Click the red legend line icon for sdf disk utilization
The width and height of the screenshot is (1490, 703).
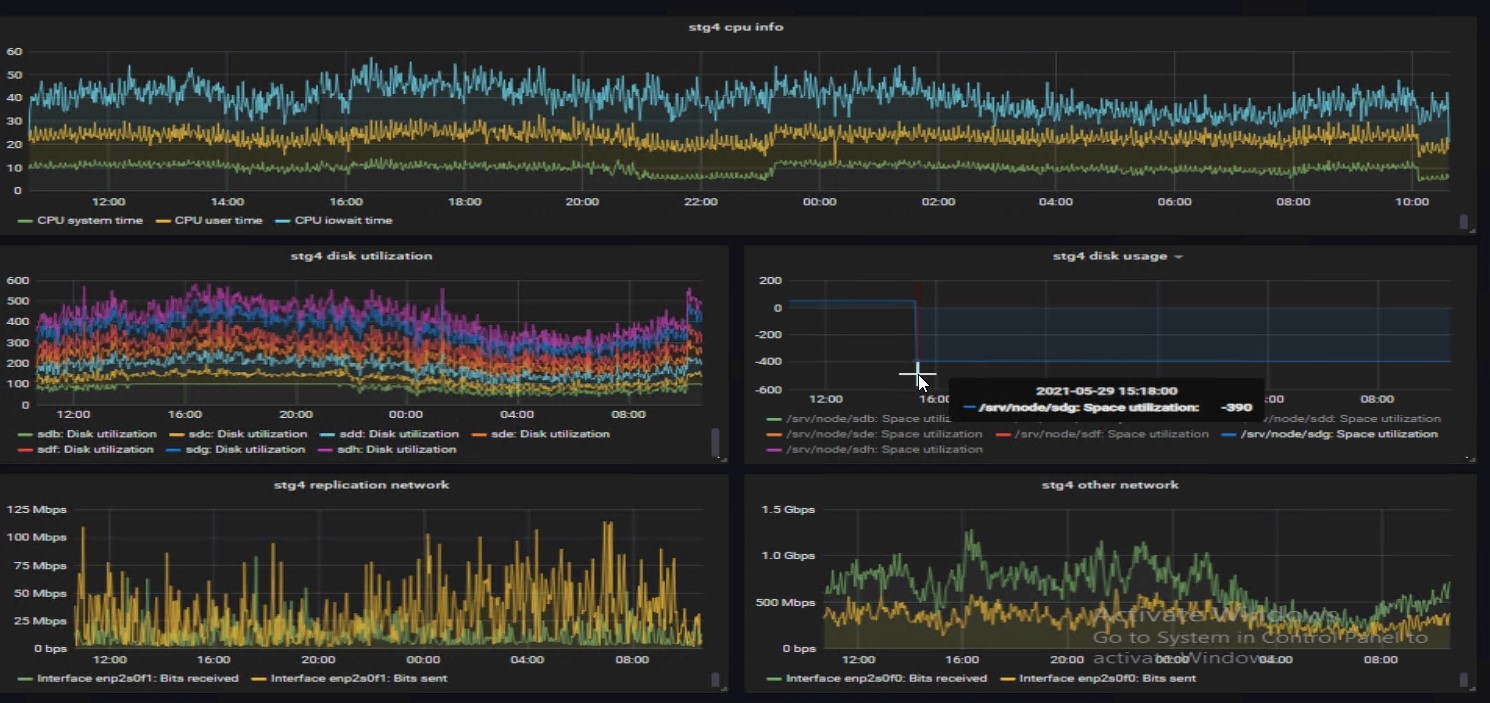25,450
